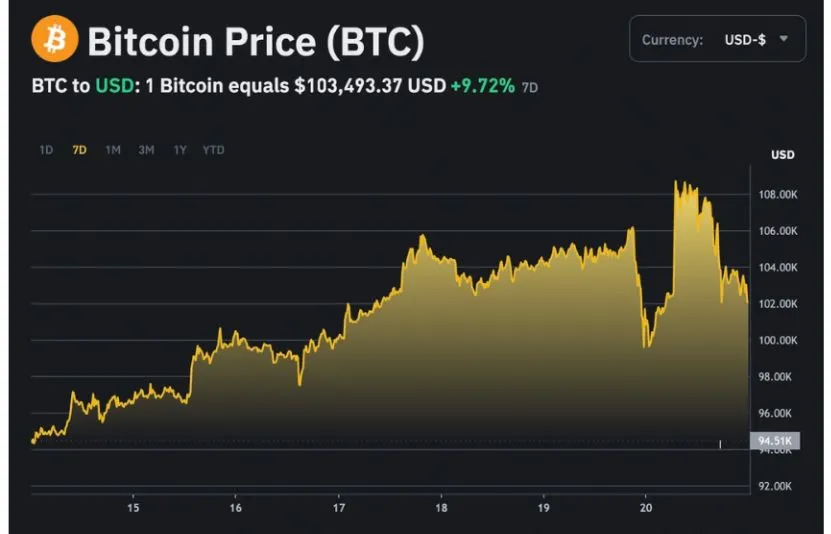This screenshot has height=534, width=831.
Task: Click the $103,493.37 price value
Action: (x=349, y=87)
